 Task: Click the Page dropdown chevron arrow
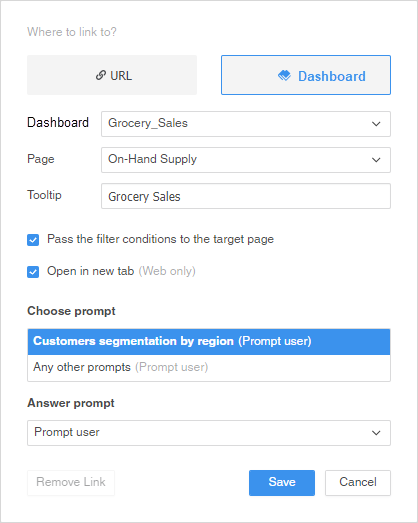tap(376, 160)
